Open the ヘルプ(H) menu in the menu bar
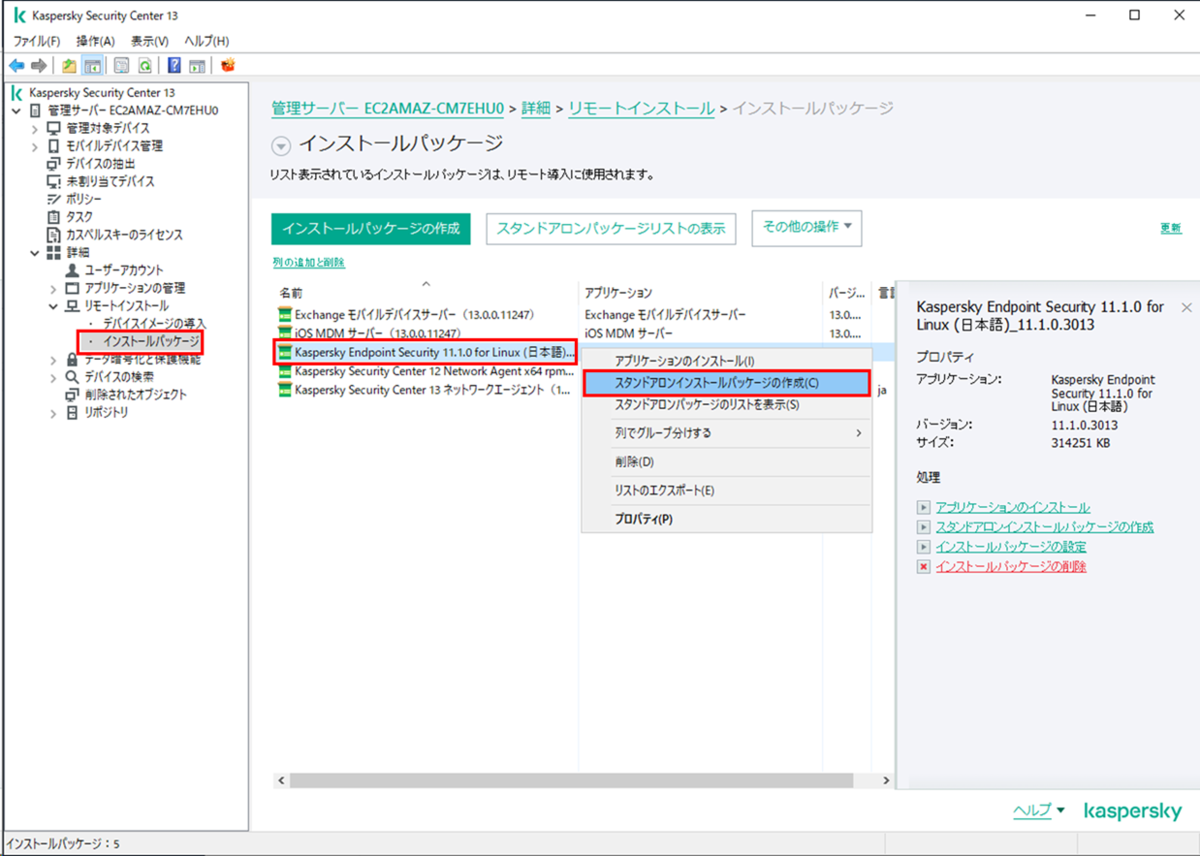 207,41
